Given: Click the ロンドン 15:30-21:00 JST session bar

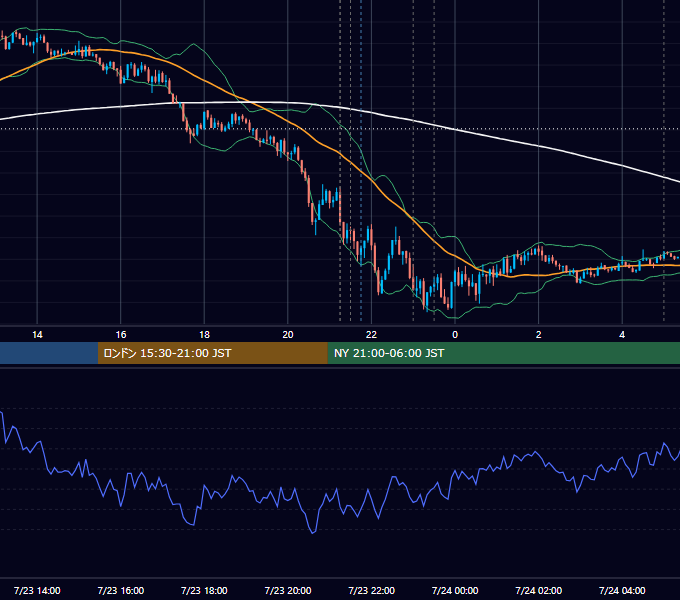Looking at the screenshot, I should (212, 353).
